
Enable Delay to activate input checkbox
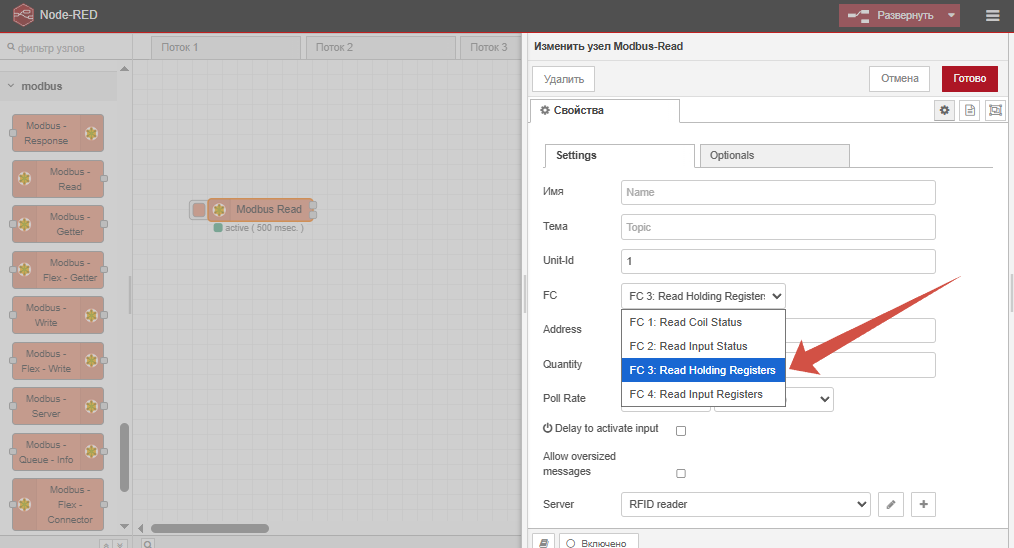pos(681,431)
